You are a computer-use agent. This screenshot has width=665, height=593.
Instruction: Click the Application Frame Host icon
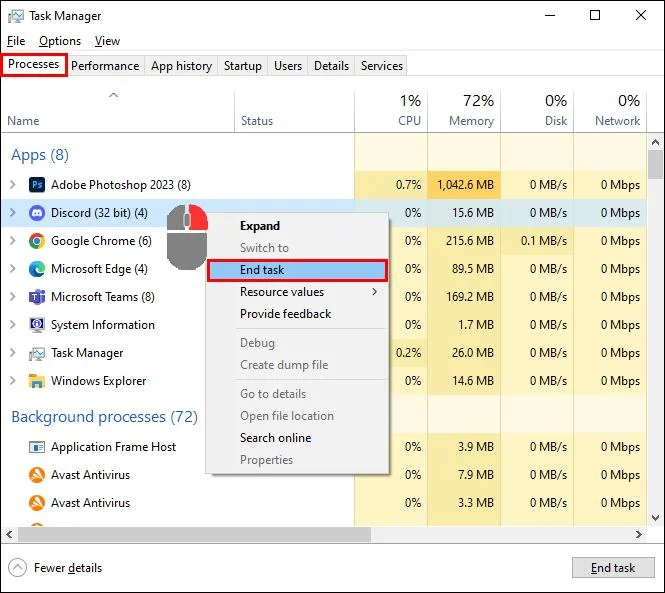(x=37, y=447)
